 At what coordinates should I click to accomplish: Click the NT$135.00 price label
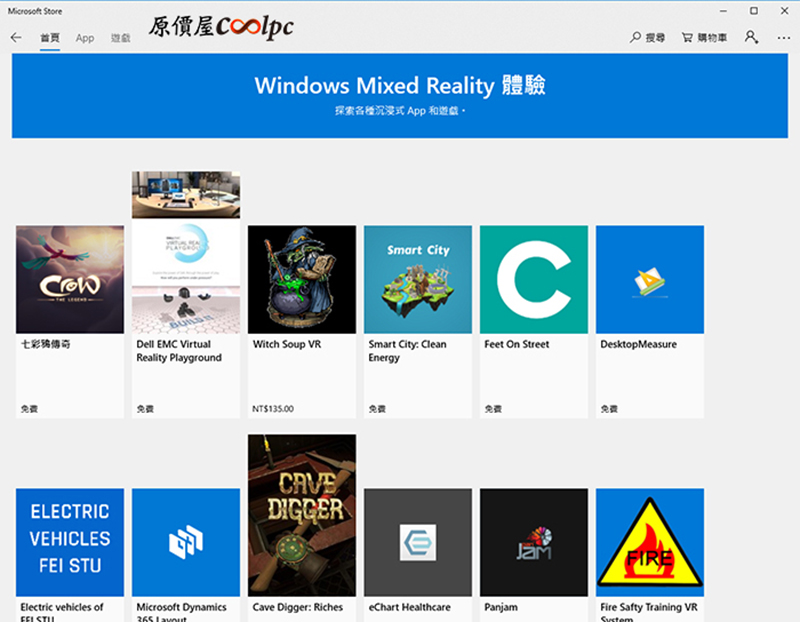[273, 409]
